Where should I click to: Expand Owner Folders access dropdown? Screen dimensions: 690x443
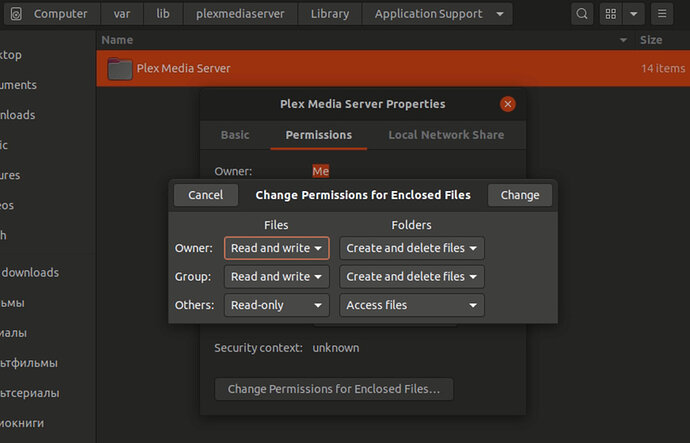[x=412, y=248]
